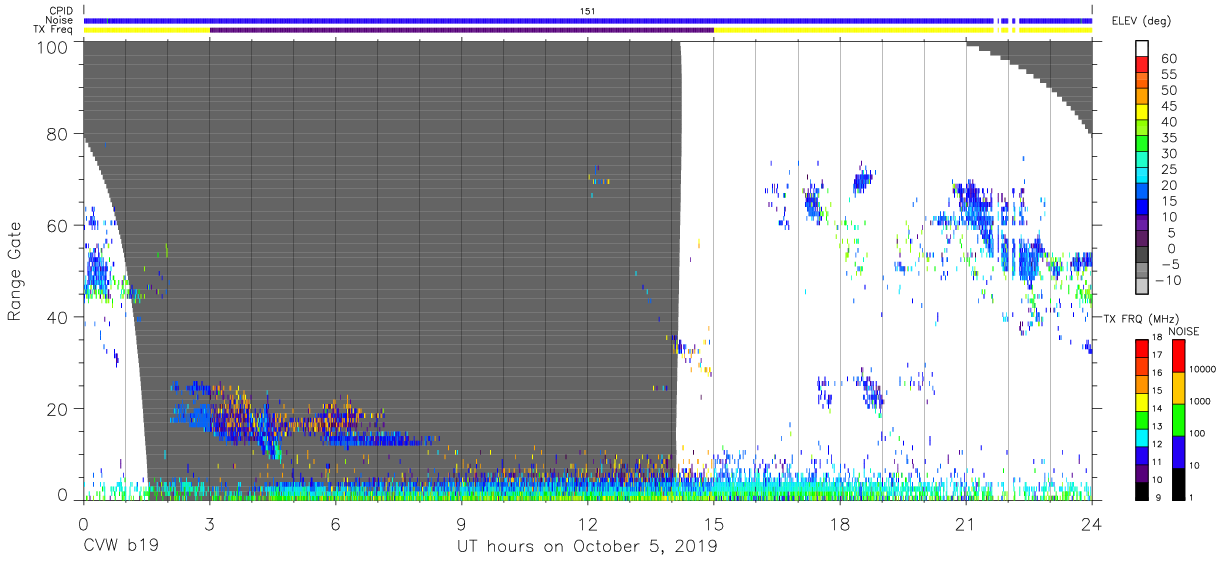Click x-axis tick label 24
Screen dimensions: 1228x567
coord(1091,522)
